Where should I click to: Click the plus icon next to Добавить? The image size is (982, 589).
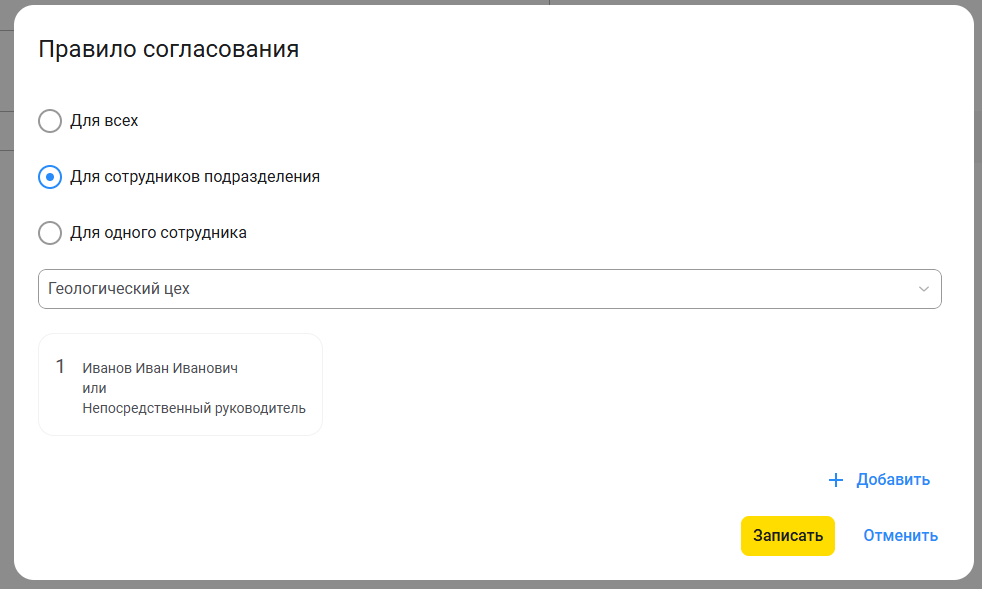click(x=836, y=480)
